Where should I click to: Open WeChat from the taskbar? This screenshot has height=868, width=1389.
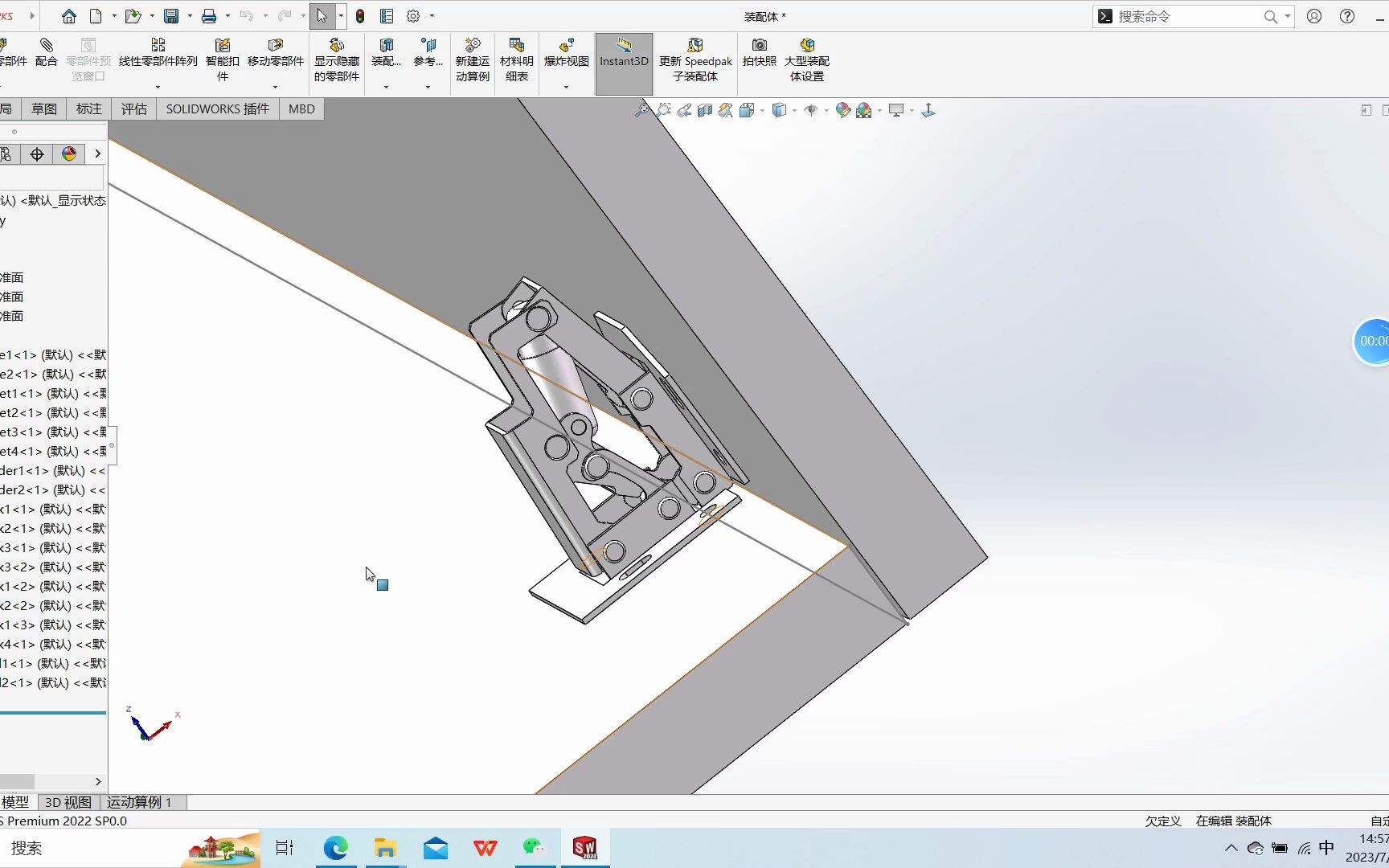[535, 848]
